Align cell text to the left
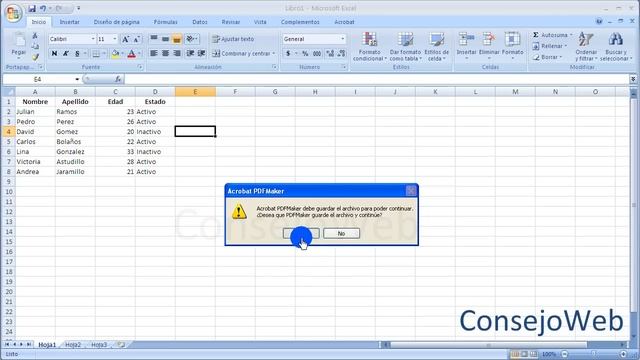This screenshot has width=640, height=360. (154, 53)
